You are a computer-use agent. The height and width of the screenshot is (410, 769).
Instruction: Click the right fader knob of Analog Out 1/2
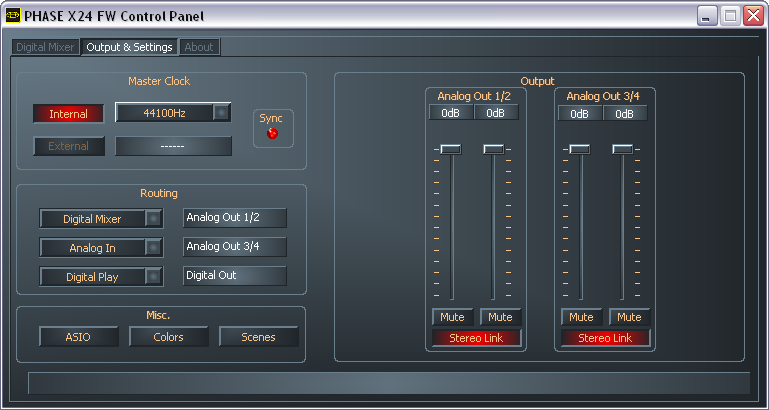click(493, 149)
